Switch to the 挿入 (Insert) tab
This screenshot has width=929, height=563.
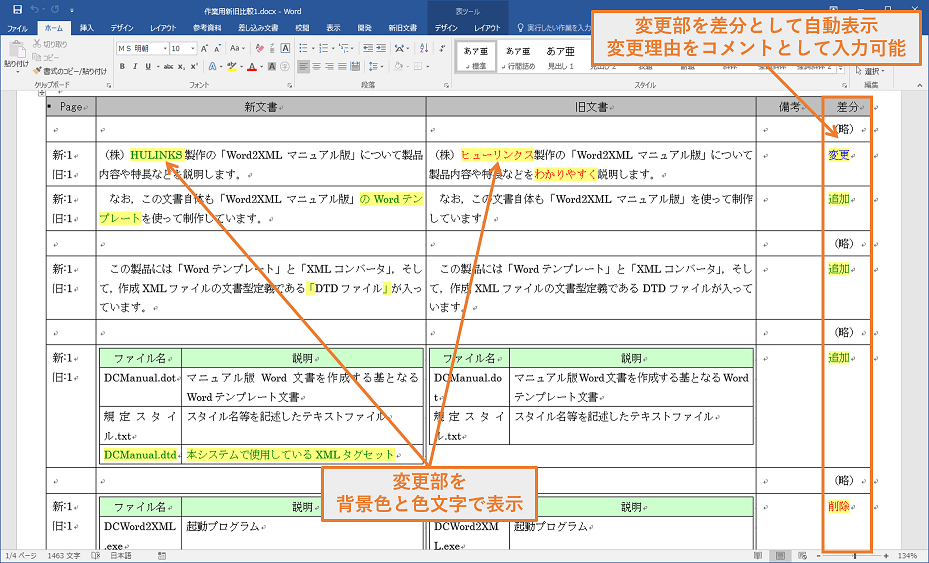[87, 28]
